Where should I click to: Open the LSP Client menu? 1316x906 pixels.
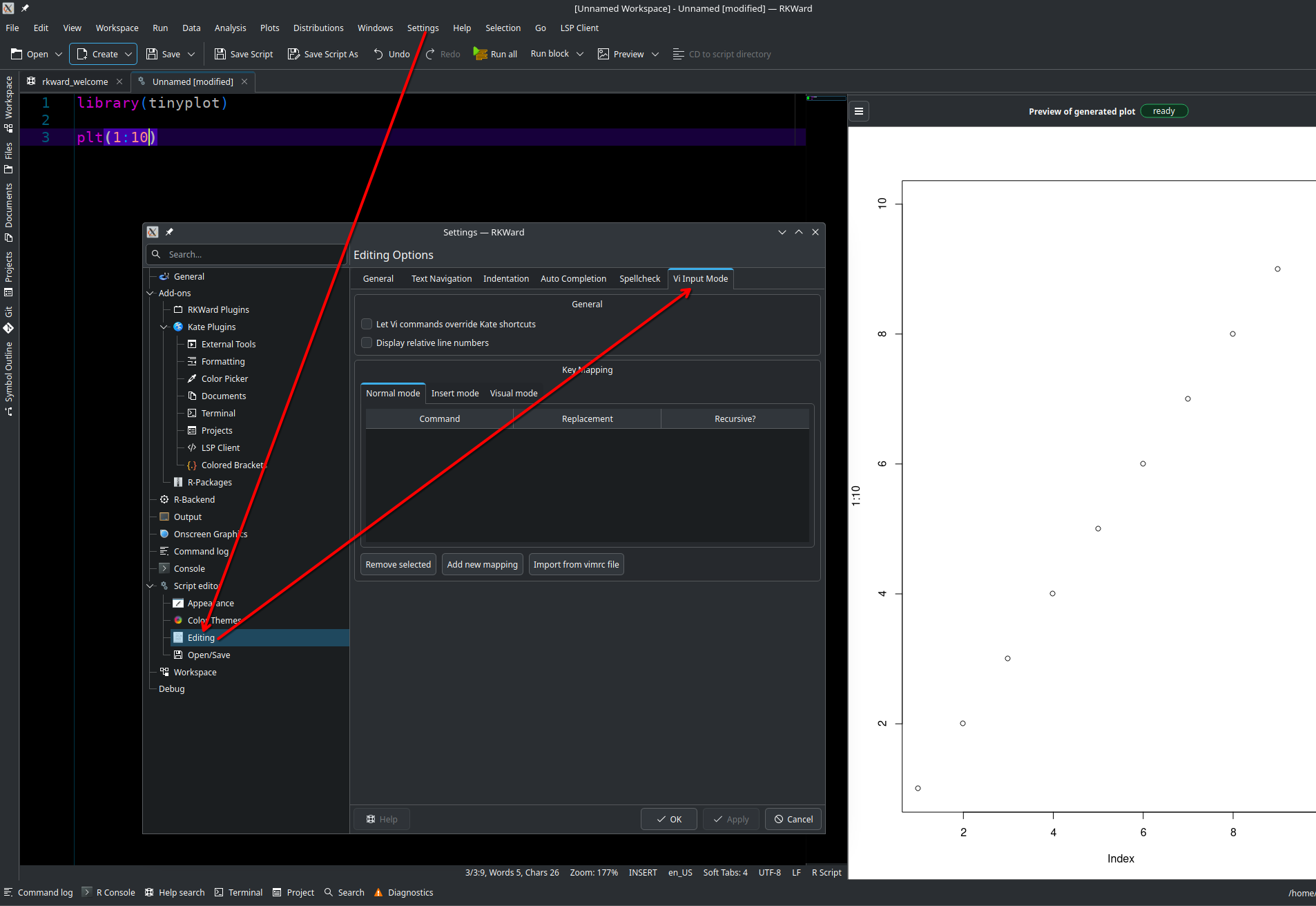point(579,28)
